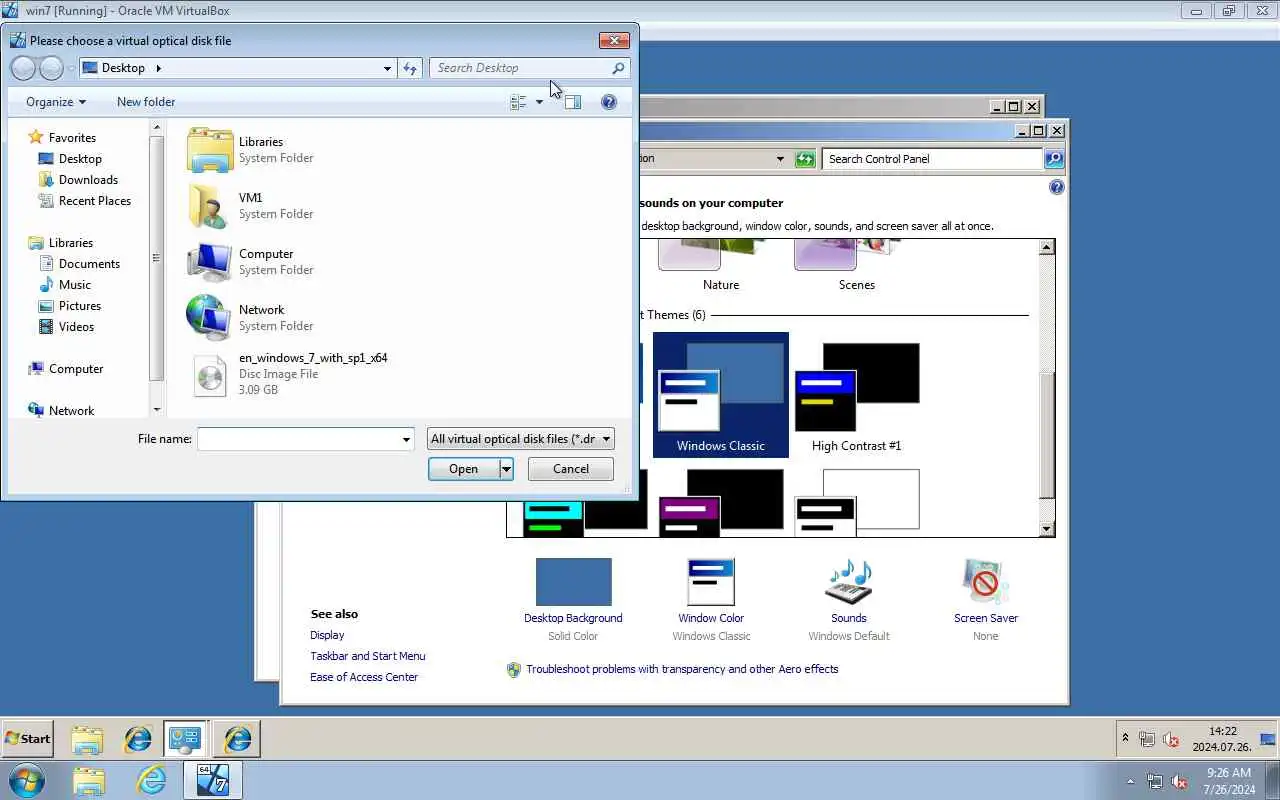Select Recent Places under Favorites
Screen dimensions: 1280x800
click(x=94, y=201)
